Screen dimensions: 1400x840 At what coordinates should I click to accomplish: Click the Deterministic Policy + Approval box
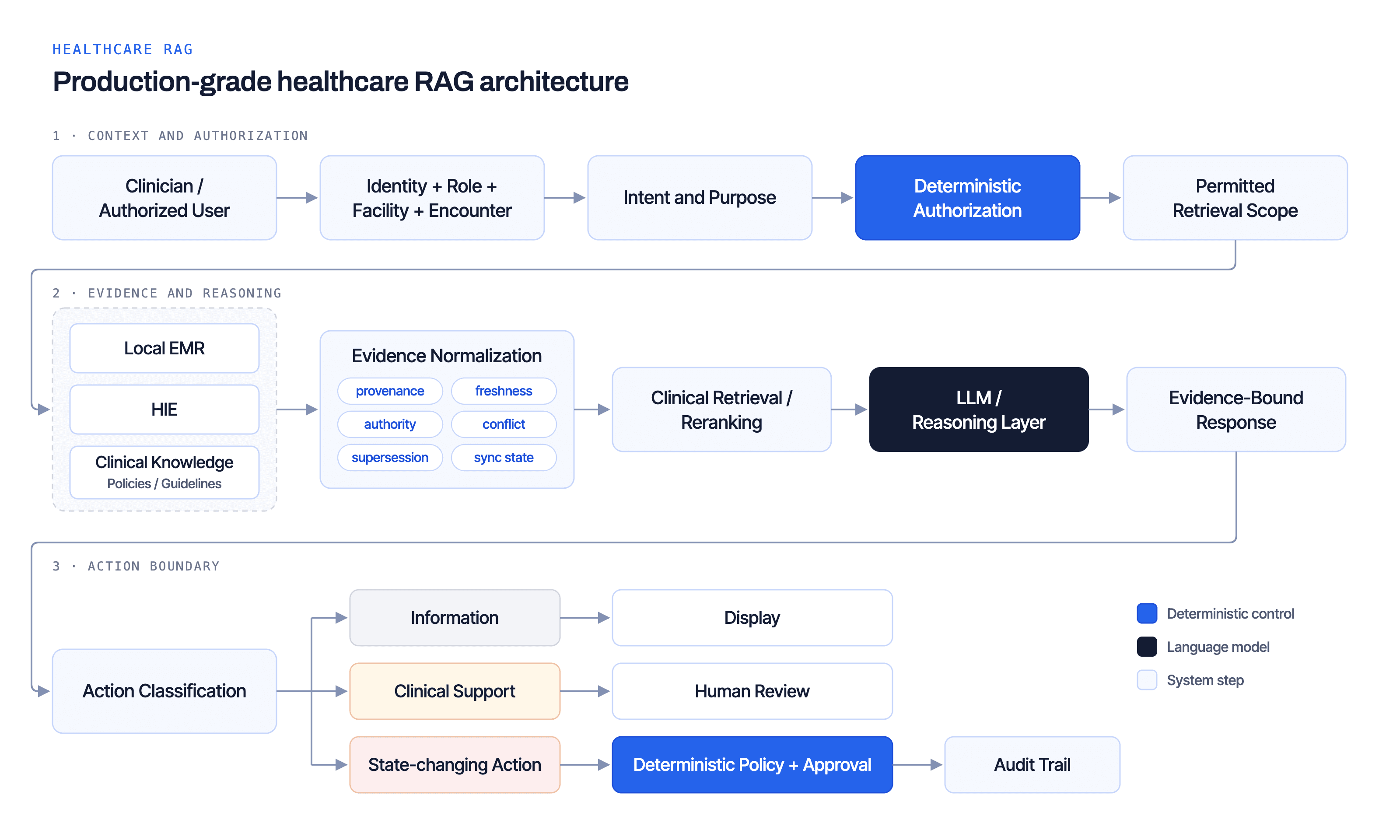click(x=752, y=765)
